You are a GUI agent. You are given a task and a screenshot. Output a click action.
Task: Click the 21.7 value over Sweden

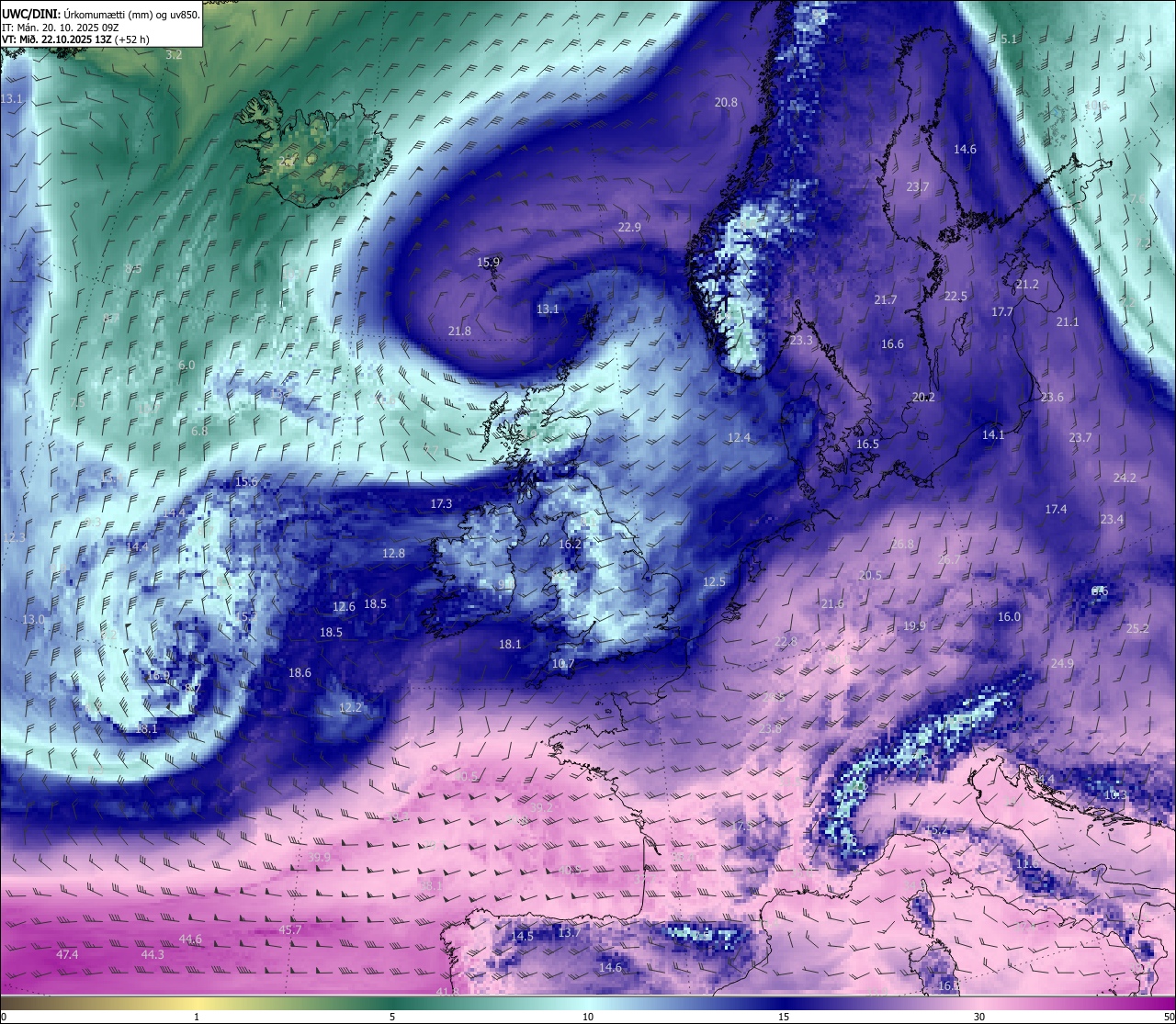885,299
